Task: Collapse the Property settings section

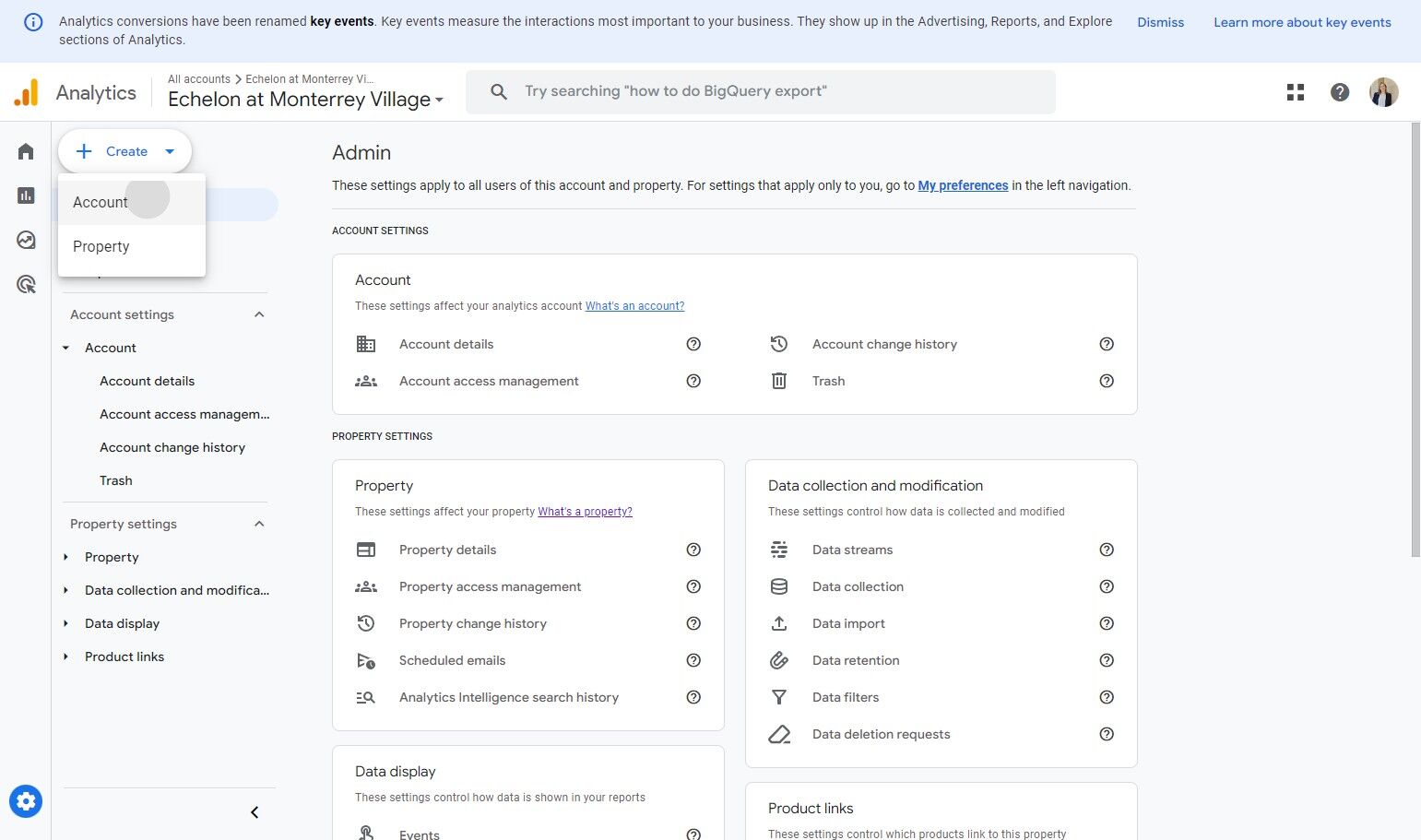Action: coord(259,524)
